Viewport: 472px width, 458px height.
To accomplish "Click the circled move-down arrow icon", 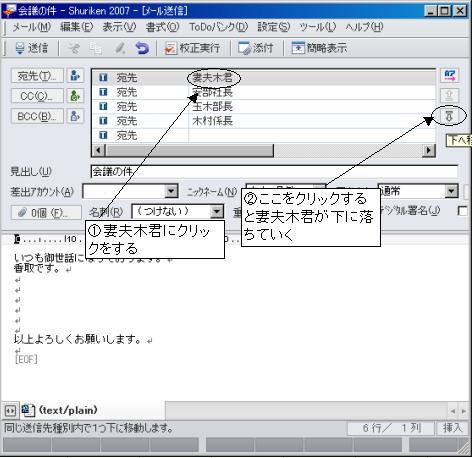I will pyautogui.click(x=449, y=116).
